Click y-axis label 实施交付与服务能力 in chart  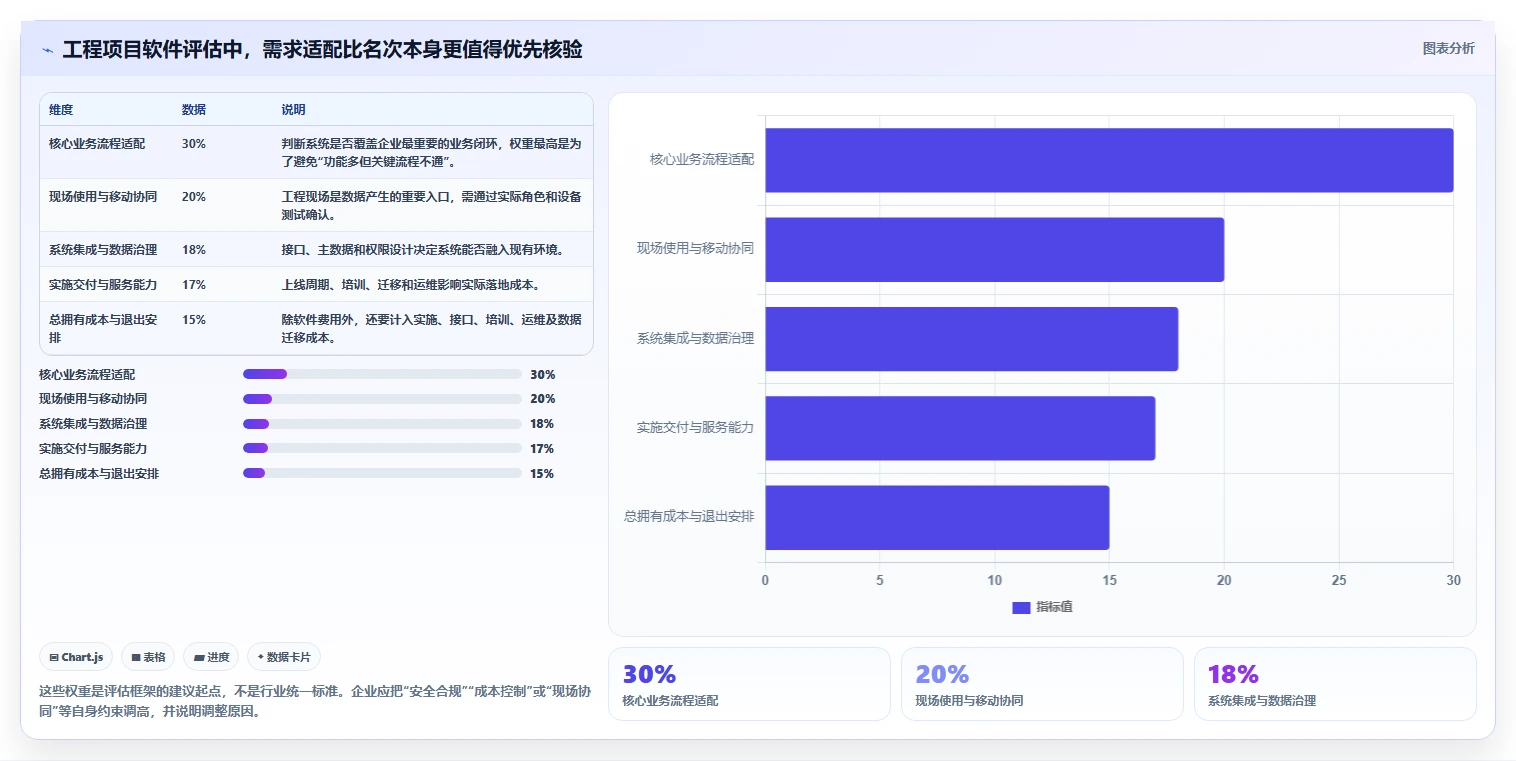[696, 427]
